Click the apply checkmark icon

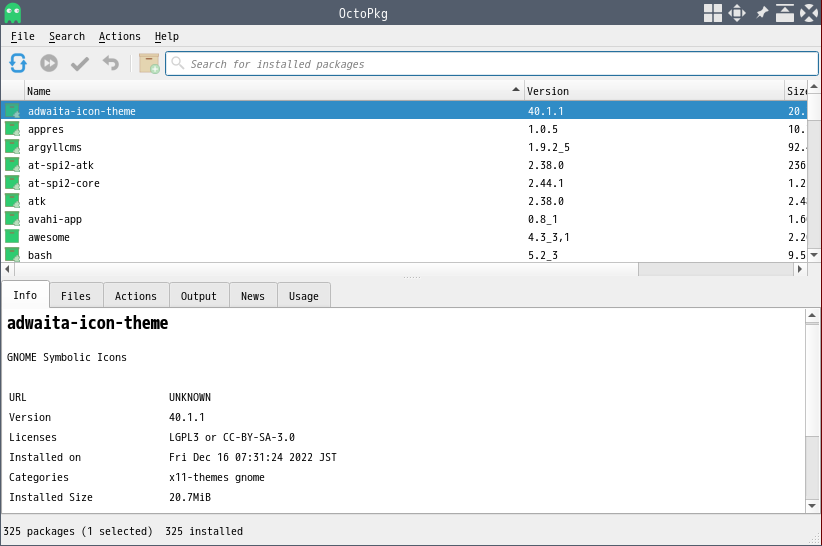point(80,63)
